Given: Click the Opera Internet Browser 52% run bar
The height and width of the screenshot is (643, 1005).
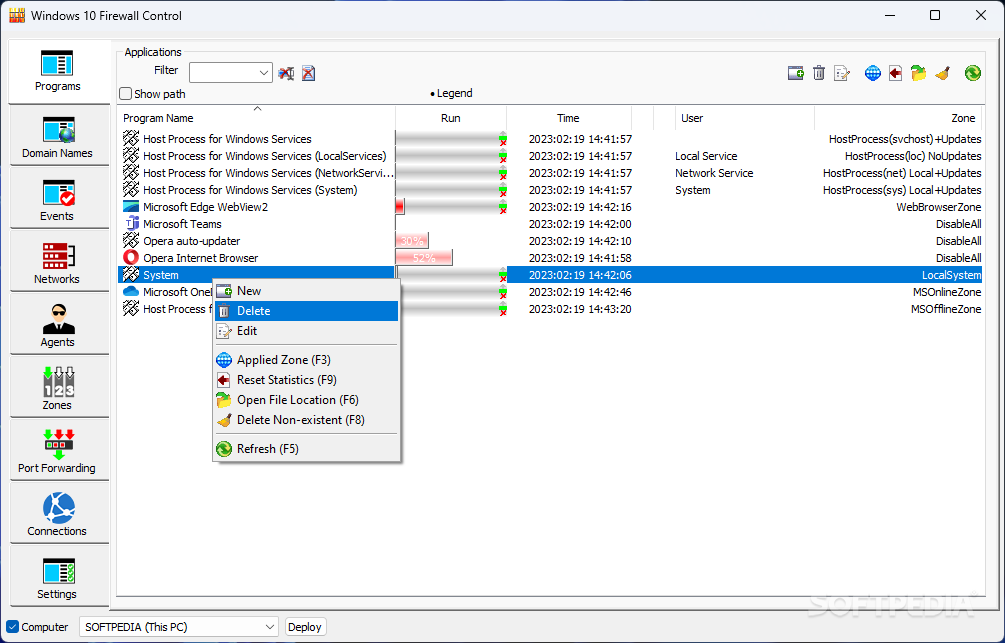Looking at the screenshot, I should pyautogui.click(x=424, y=258).
